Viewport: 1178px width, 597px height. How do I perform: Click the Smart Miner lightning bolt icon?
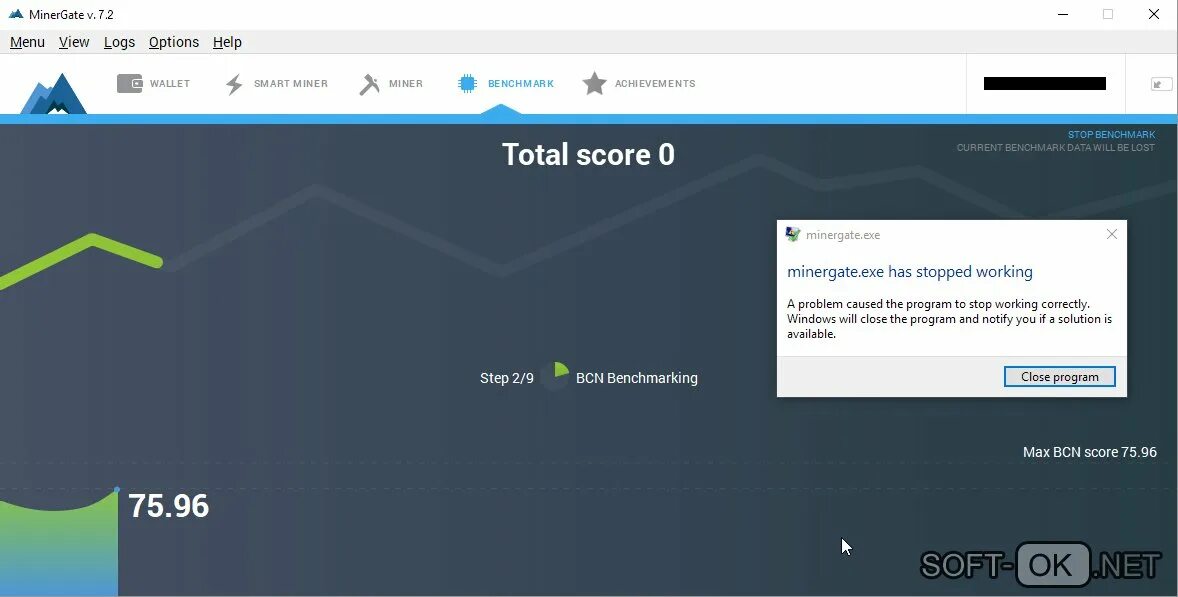(x=234, y=84)
